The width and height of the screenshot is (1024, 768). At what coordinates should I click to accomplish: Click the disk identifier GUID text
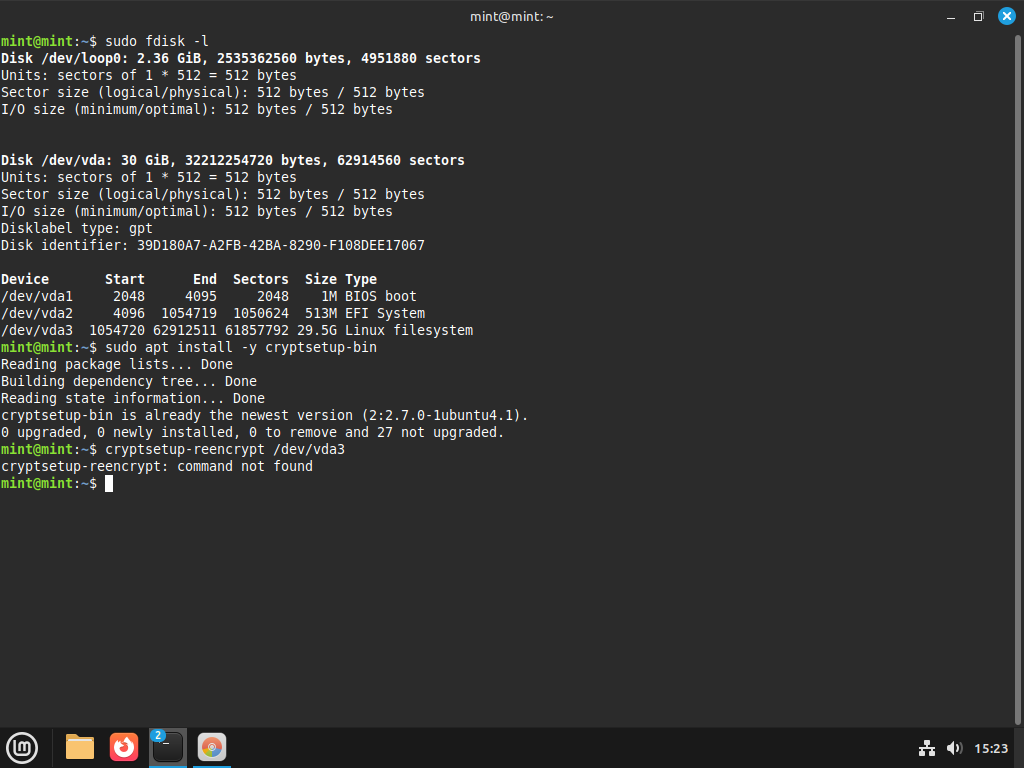point(281,245)
